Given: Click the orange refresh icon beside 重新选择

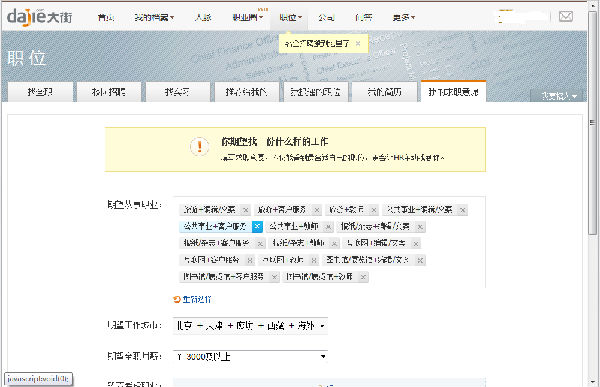Looking at the screenshot, I should [x=176, y=299].
